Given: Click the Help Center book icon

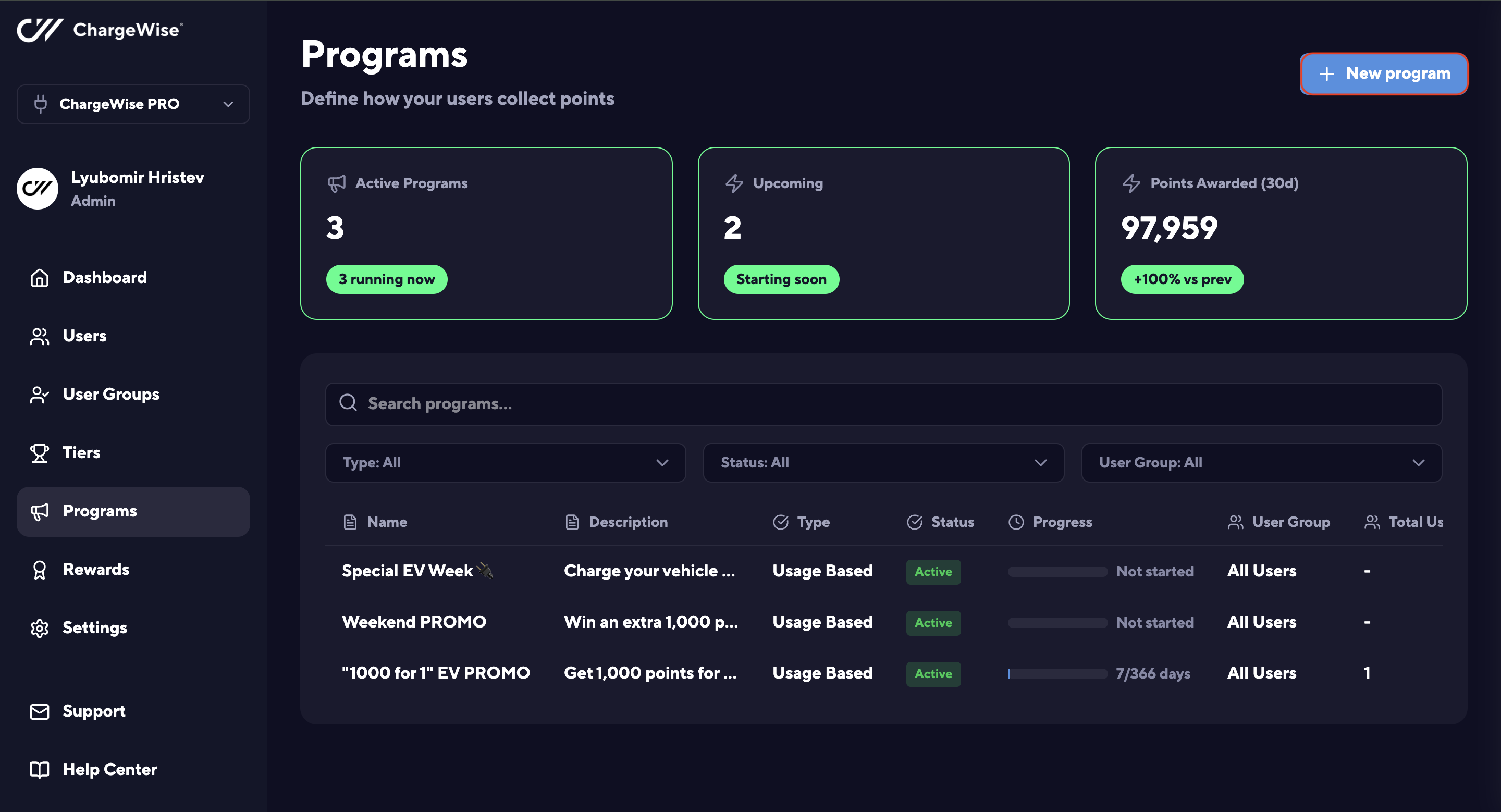Looking at the screenshot, I should pos(39,769).
